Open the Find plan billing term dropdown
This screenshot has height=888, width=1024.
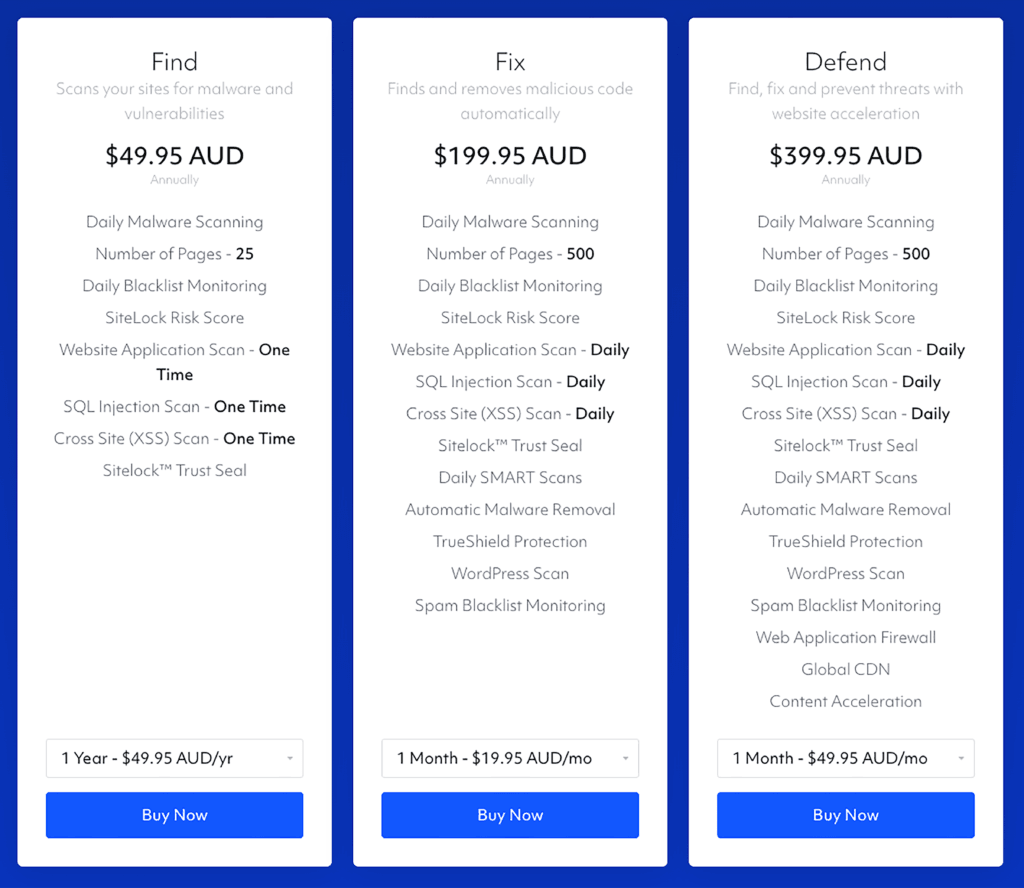pyautogui.click(x=174, y=758)
